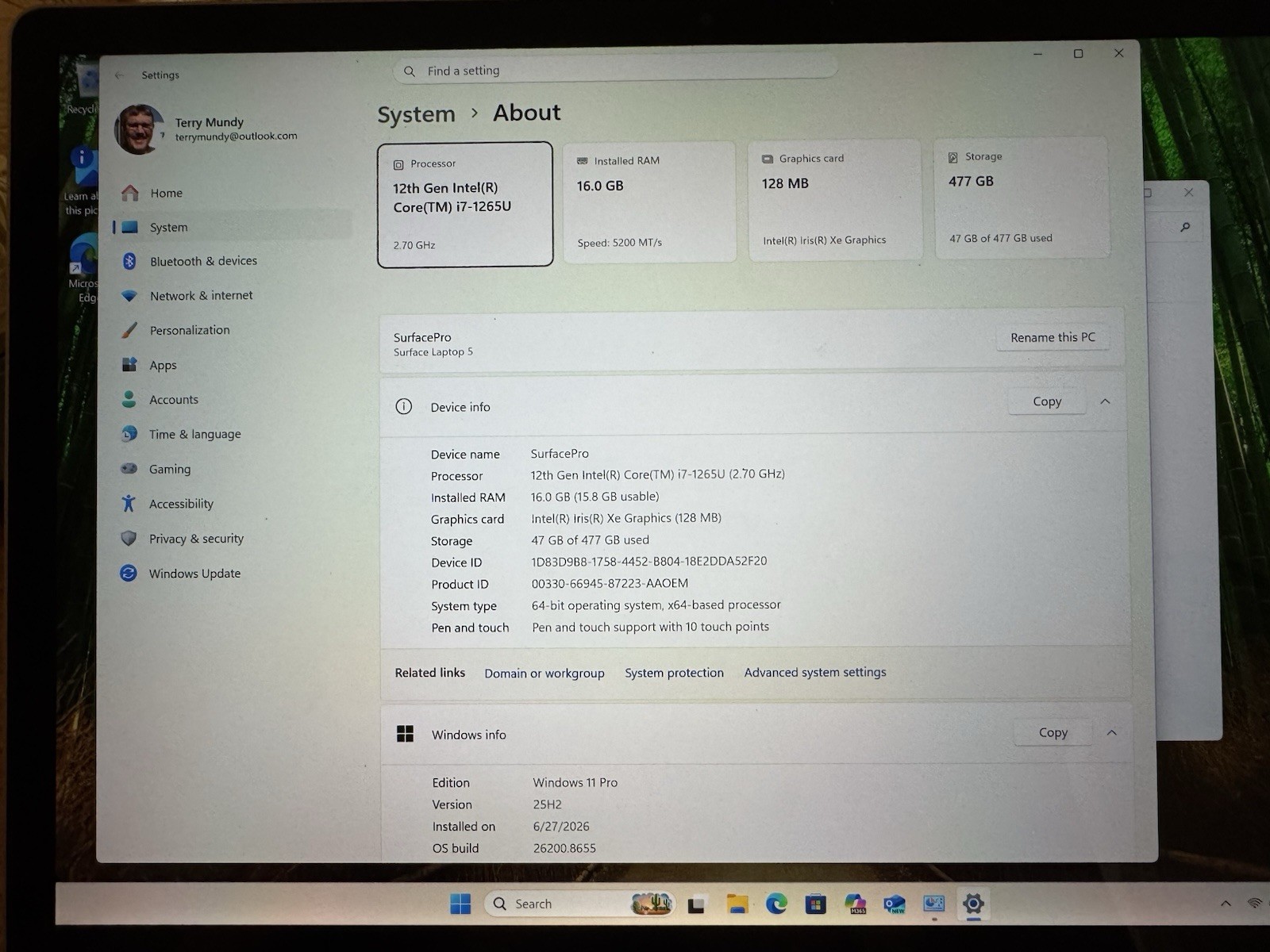Click the Accessibility figure icon

coord(129,503)
